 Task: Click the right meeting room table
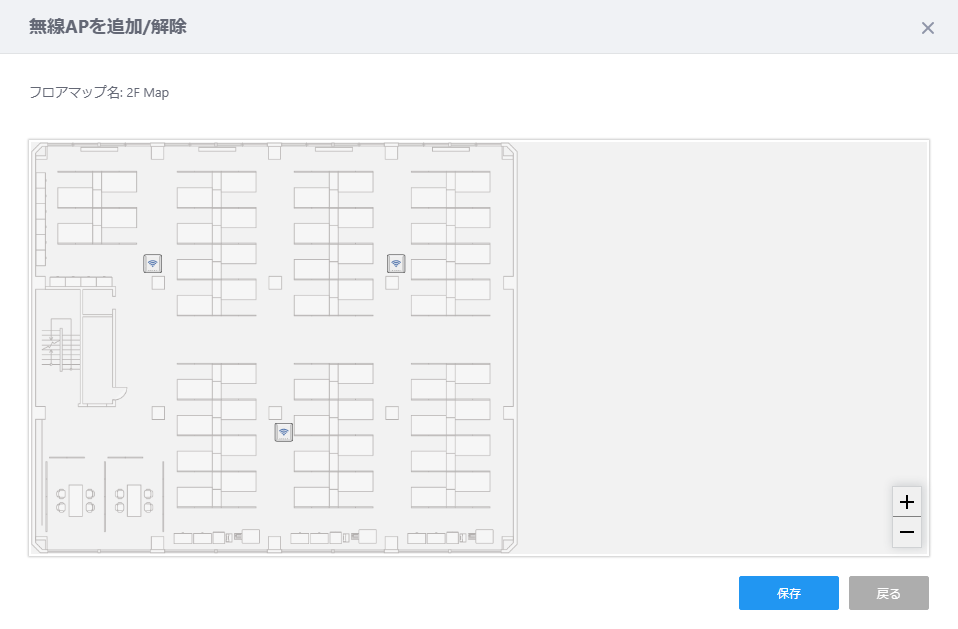tap(134, 500)
